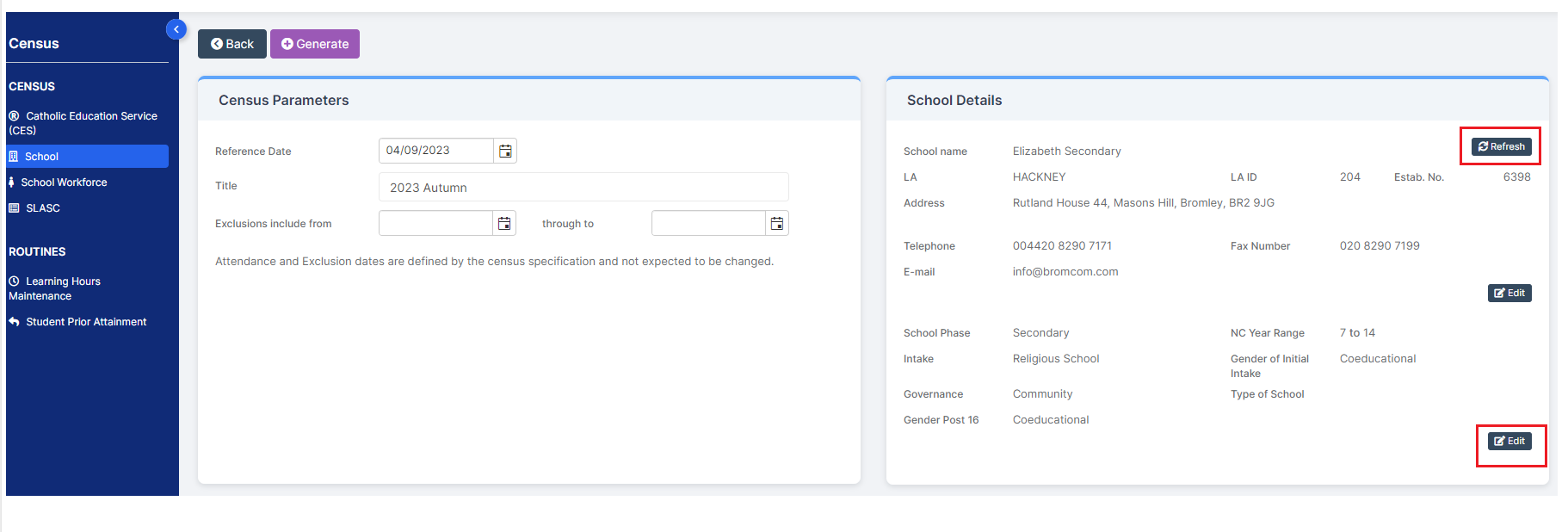Click the SLASC list icon
Screen dimensions: 1568x532
pyautogui.click(x=14, y=207)
